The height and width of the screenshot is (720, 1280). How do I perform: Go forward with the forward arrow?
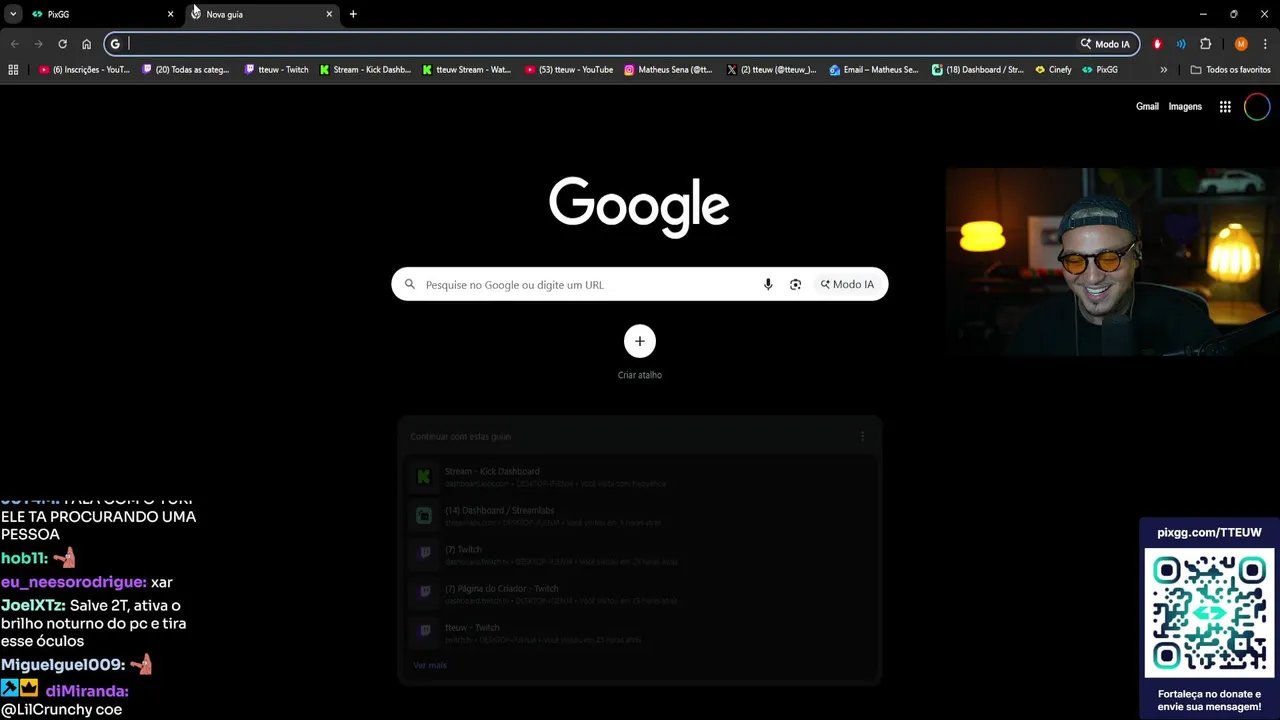point(38,44)
